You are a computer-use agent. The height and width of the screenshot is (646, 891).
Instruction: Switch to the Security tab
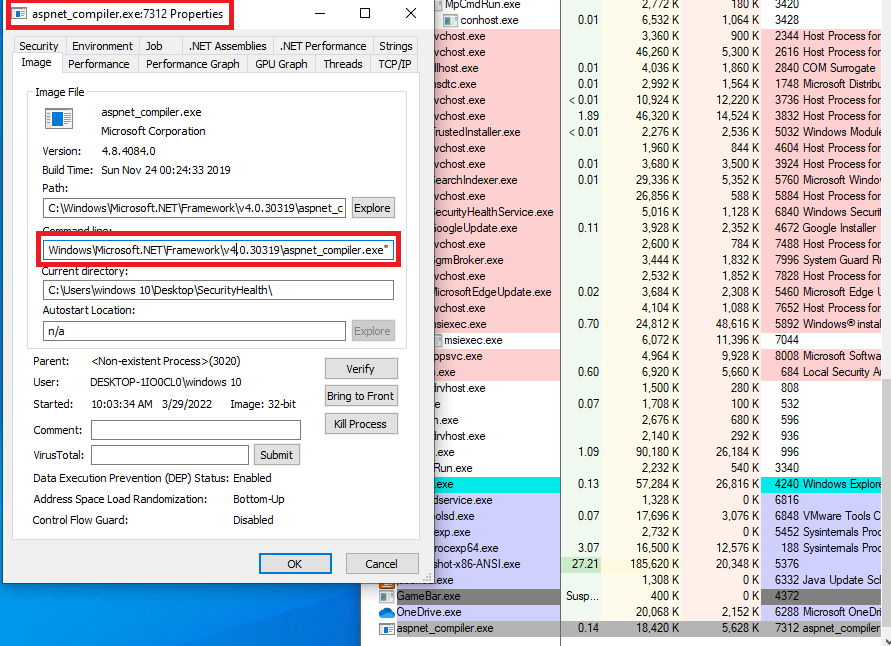point(39,46)
